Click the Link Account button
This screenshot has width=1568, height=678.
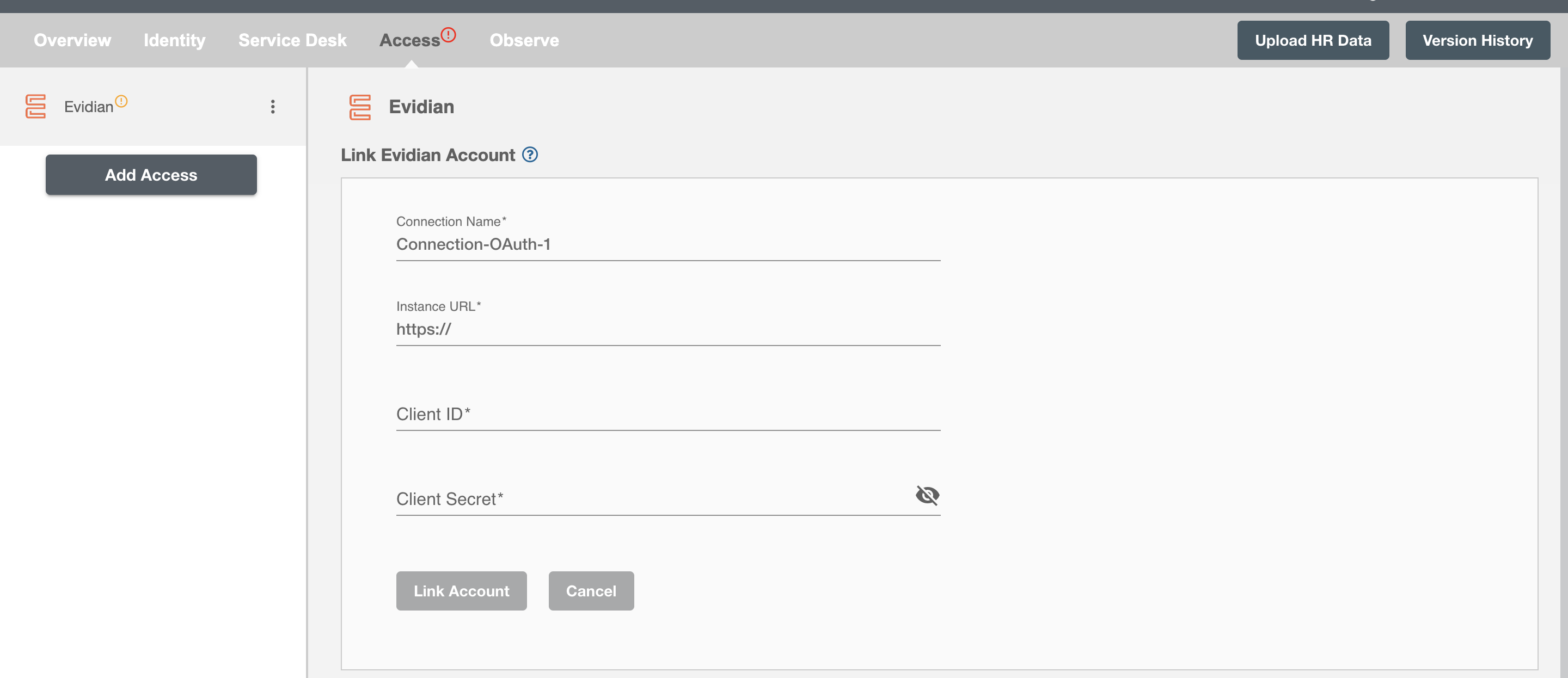461,590
